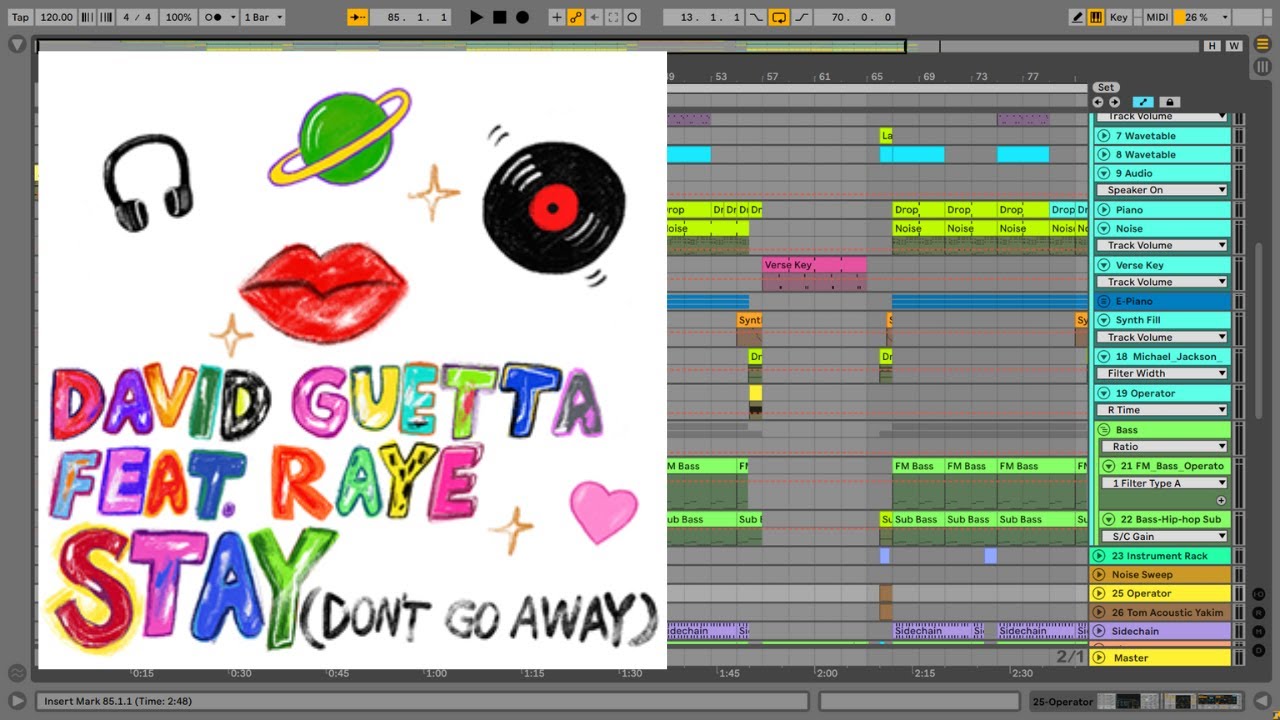
Task: Click the Arrangement Record button
Action: click(x=522, y=17)
